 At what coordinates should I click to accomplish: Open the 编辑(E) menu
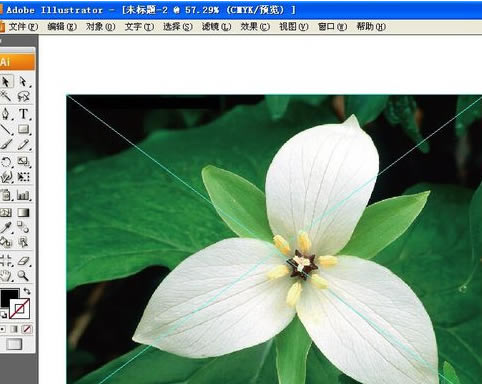(x=62, y=27)
